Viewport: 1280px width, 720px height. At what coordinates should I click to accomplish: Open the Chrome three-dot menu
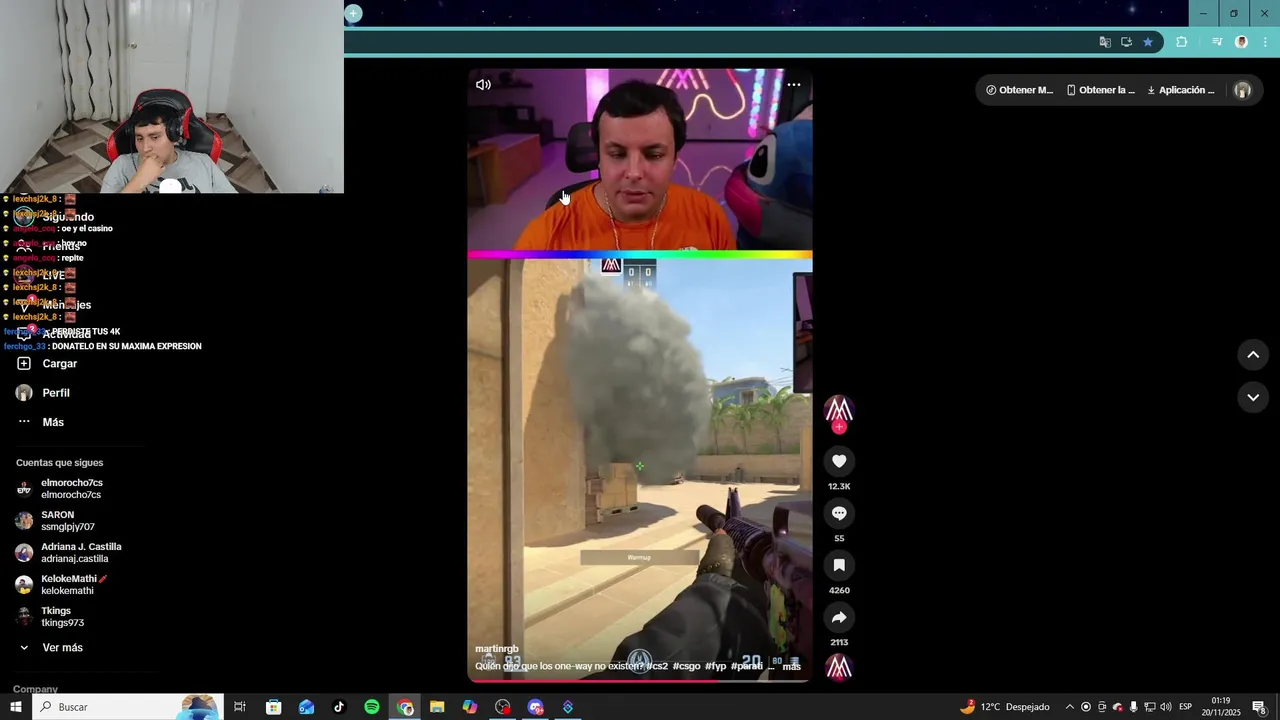click(1266, 42)
